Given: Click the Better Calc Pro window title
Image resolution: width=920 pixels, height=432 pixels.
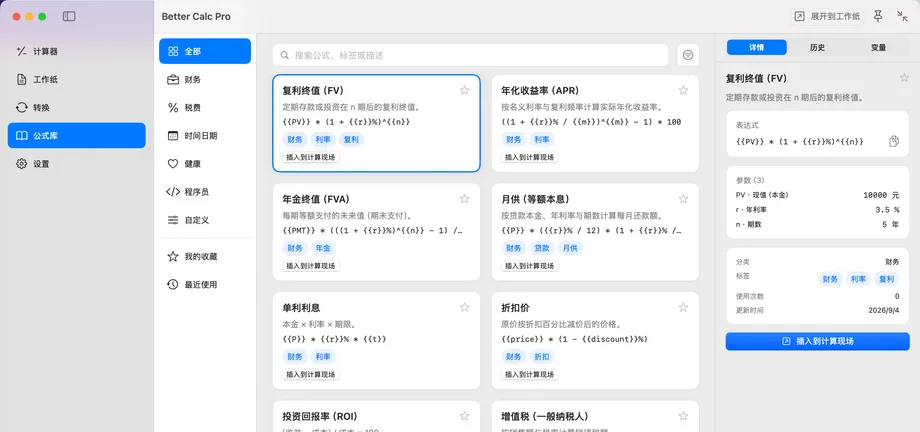Looking at the screenshot, I should click(196, 16).
